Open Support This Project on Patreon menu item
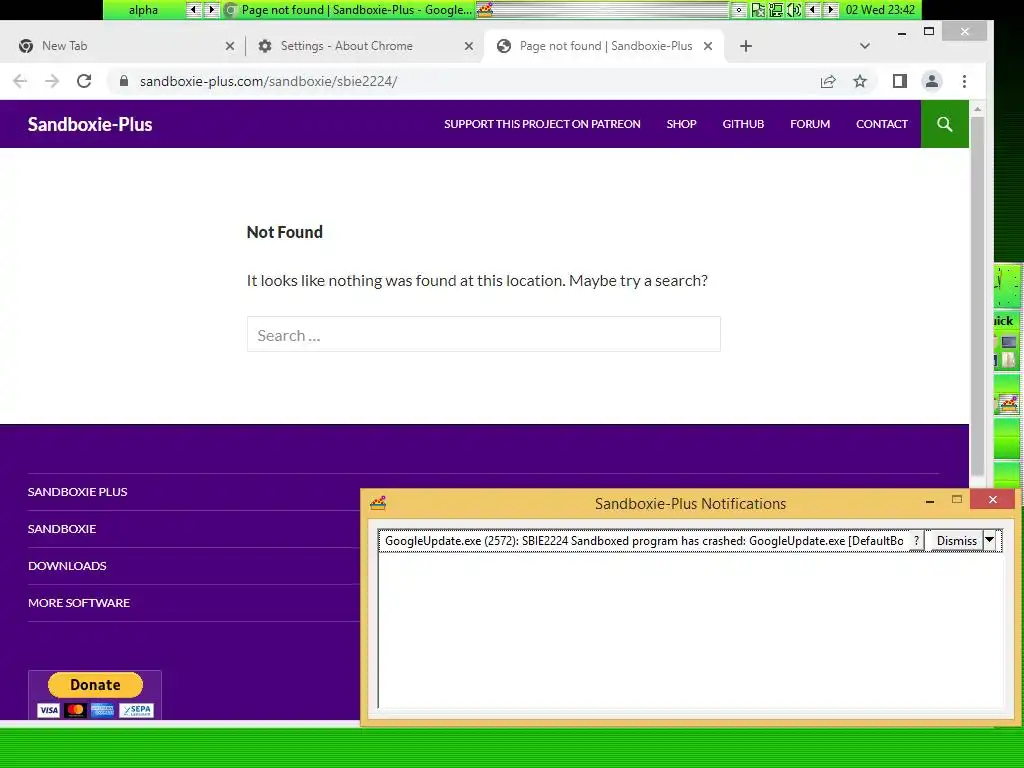 pos(542,124)
